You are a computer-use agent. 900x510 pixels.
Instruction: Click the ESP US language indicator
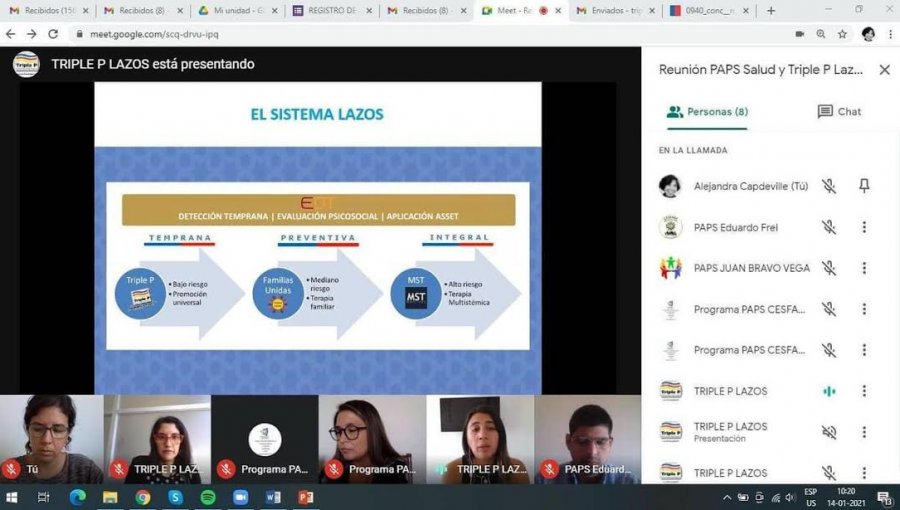810,497
